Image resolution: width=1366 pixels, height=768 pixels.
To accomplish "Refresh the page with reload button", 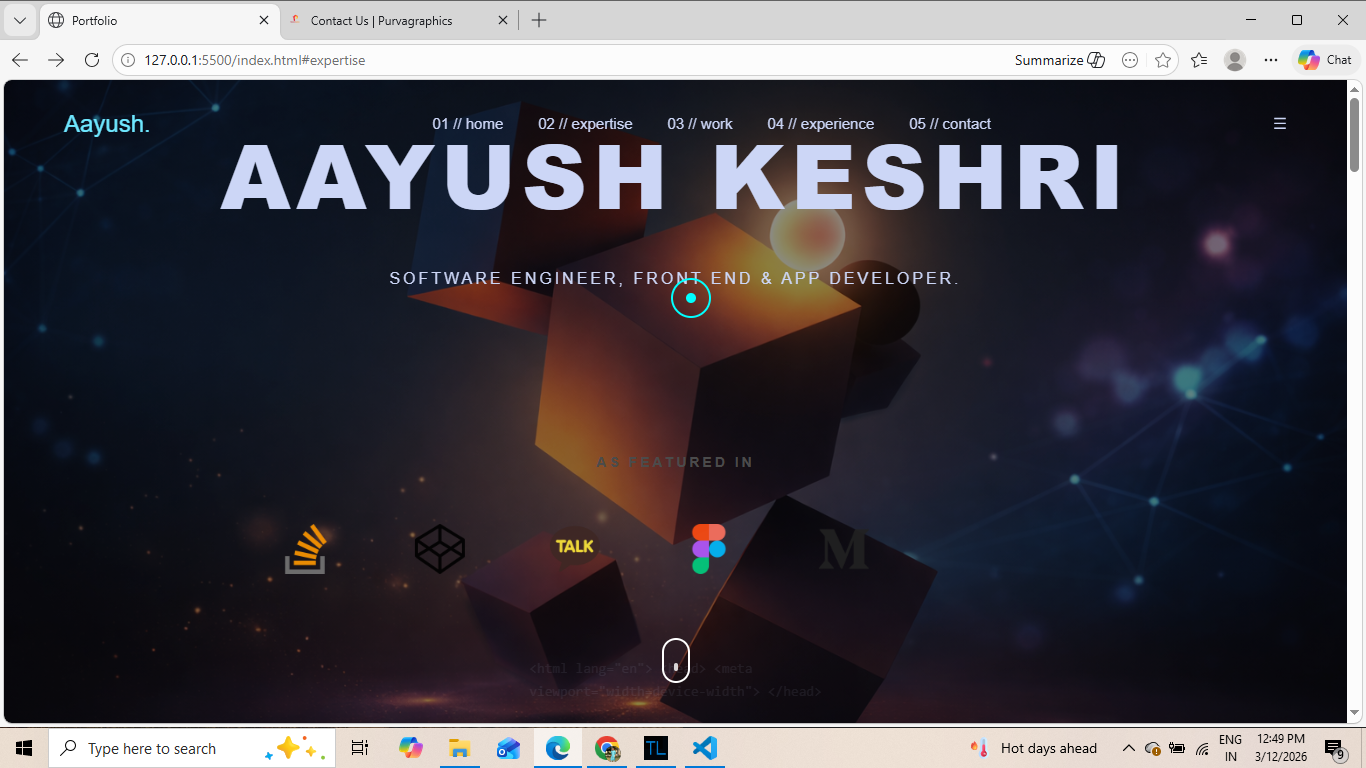I will (92, 60).
